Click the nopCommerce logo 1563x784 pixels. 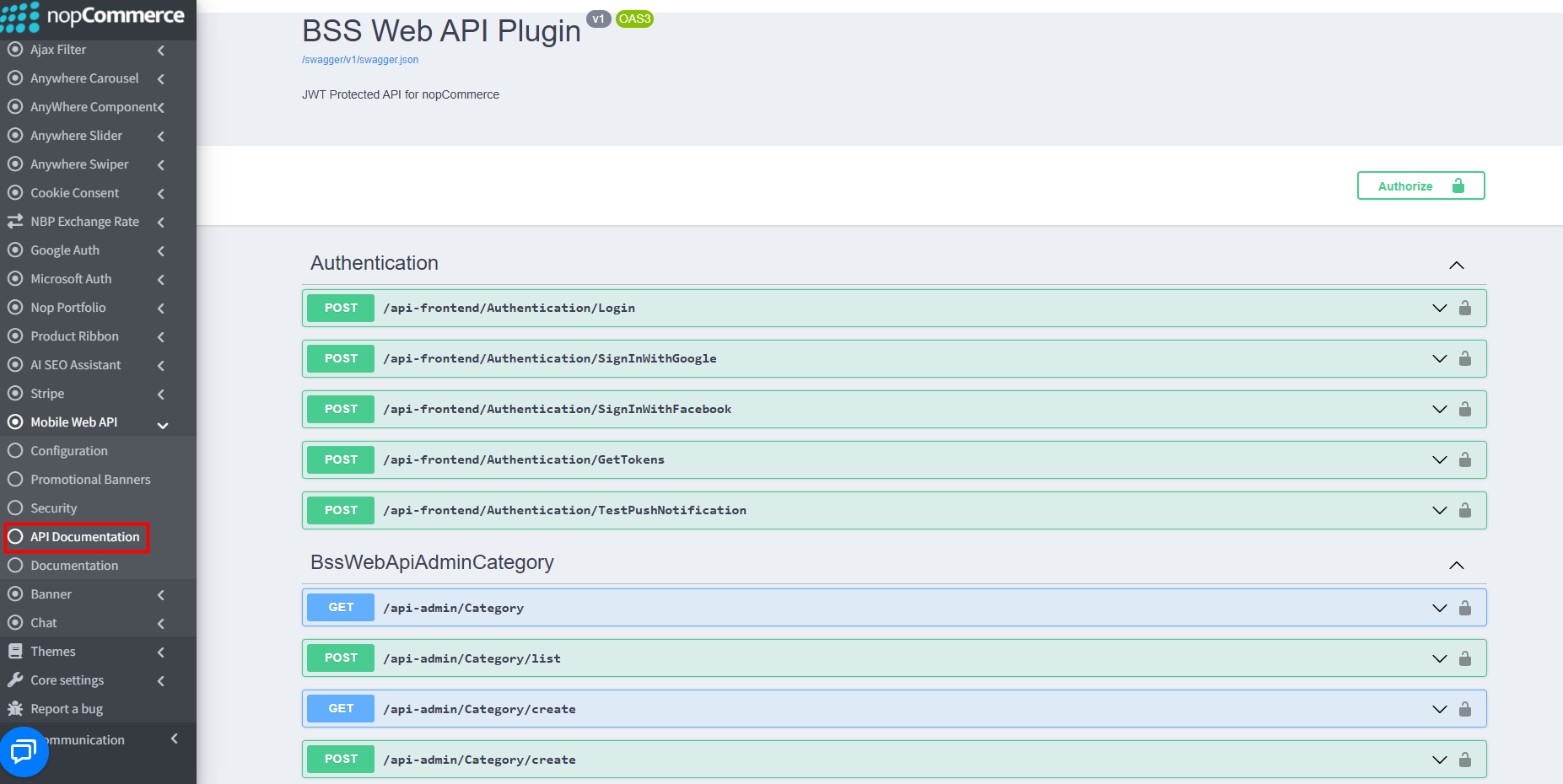pos(93,17)
